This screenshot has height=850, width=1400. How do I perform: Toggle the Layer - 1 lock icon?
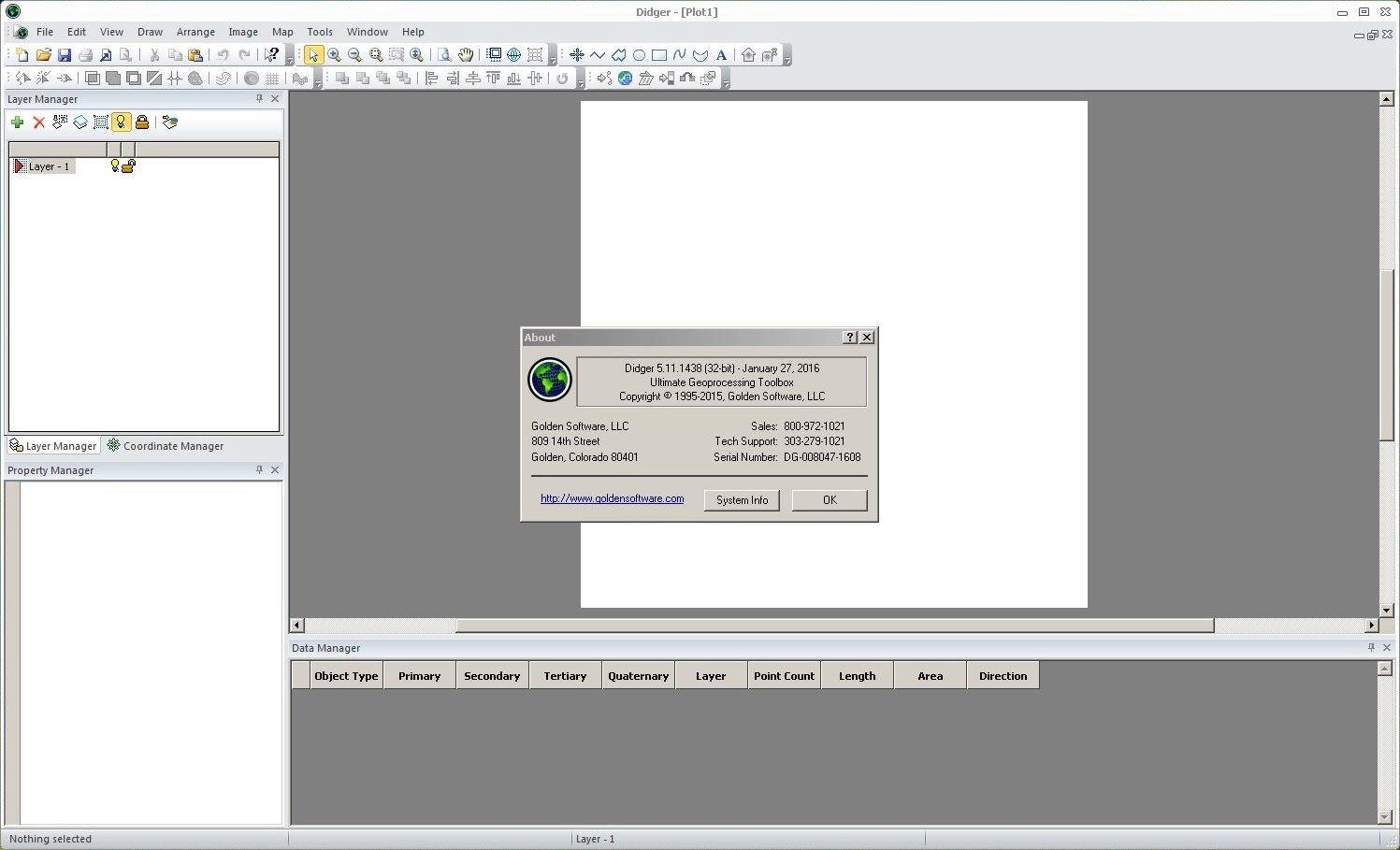click(x=129, y=166)
